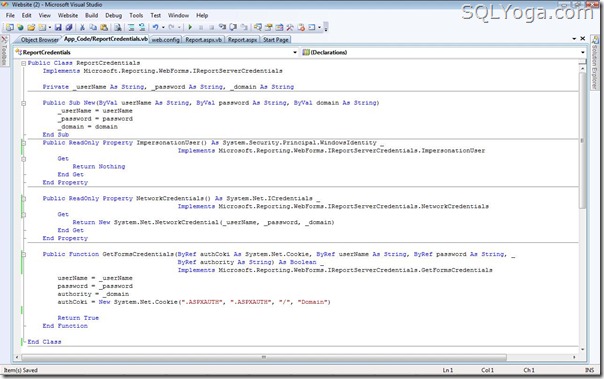Click the 'Item(s) Saved' status text
604x379 pixels.
pyautogui.click(x=21, y=370)
